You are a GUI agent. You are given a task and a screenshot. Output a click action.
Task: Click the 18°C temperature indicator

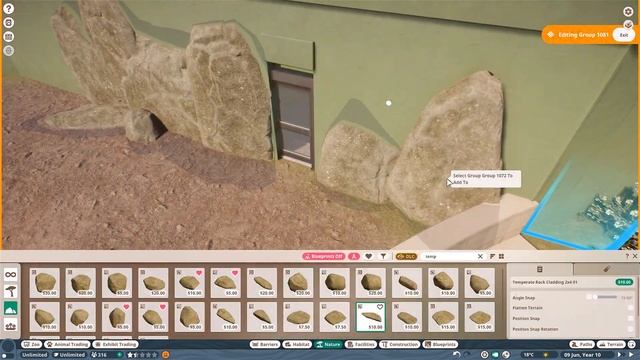pyautogui.click(x=529, y=355)
